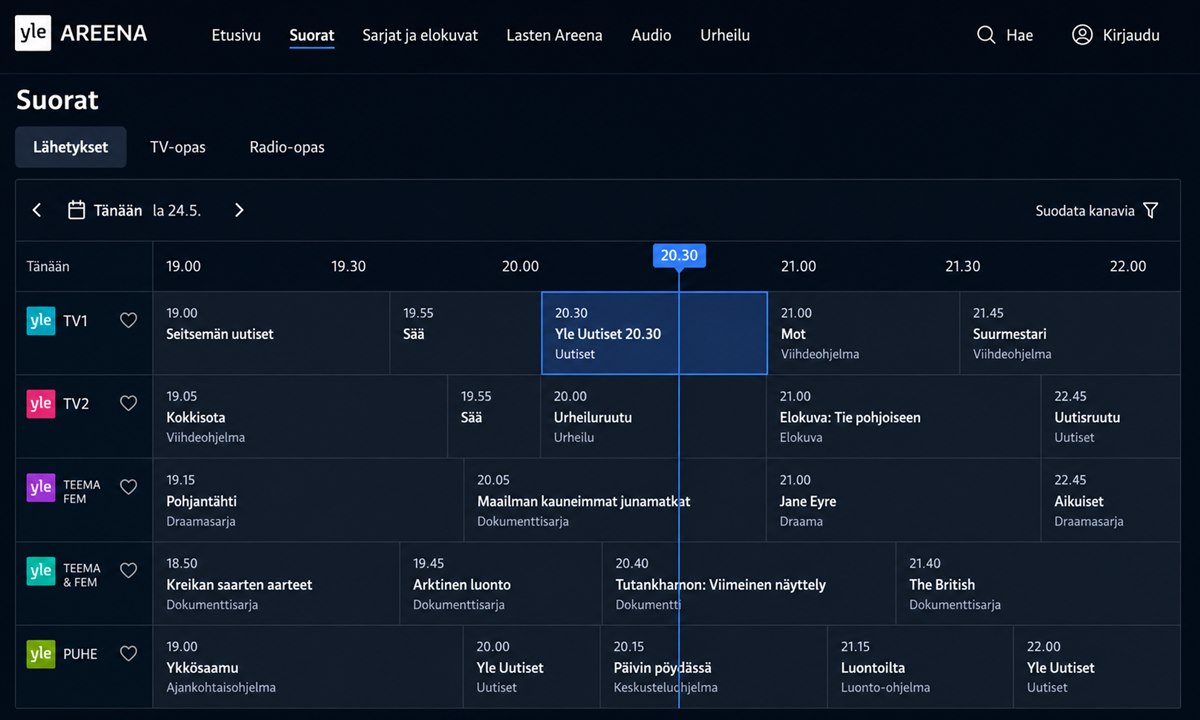Open Pohjantähti drama series
1200x720 pixels.
(308, 500)
